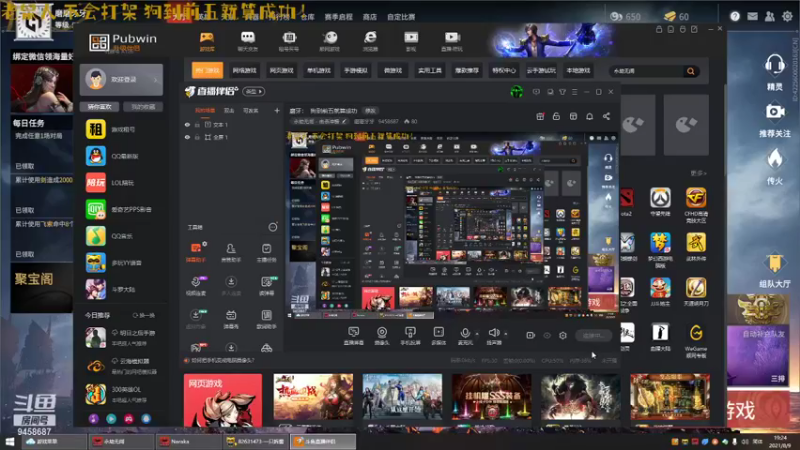Screen dimensions: 800x450
Task: Open Windows Start button on taskbar
Action: (x=10, y=441)
